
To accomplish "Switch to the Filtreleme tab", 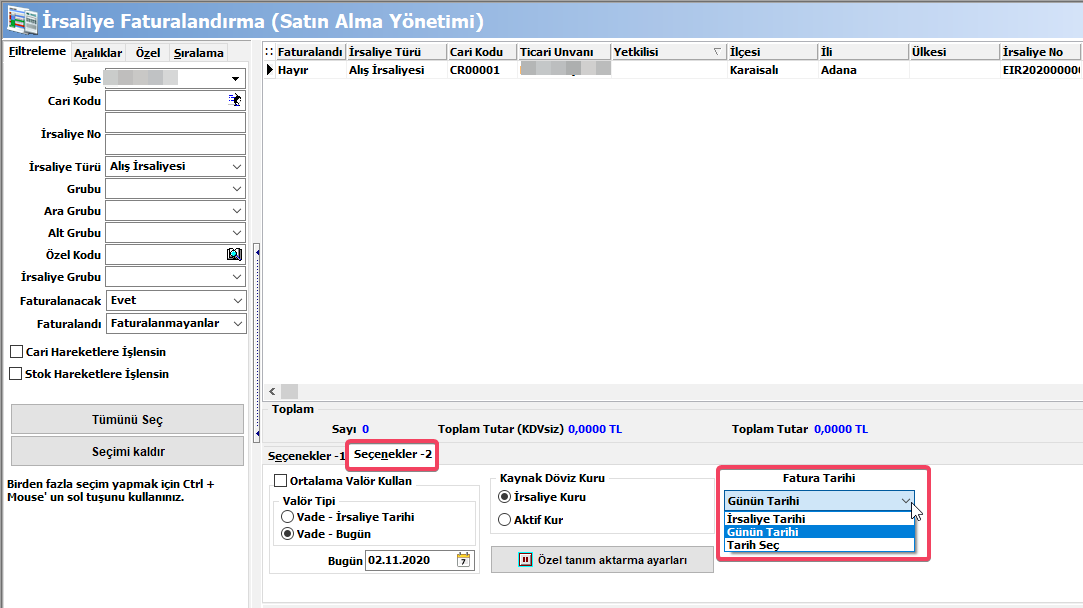I will (x=37, y=51).
